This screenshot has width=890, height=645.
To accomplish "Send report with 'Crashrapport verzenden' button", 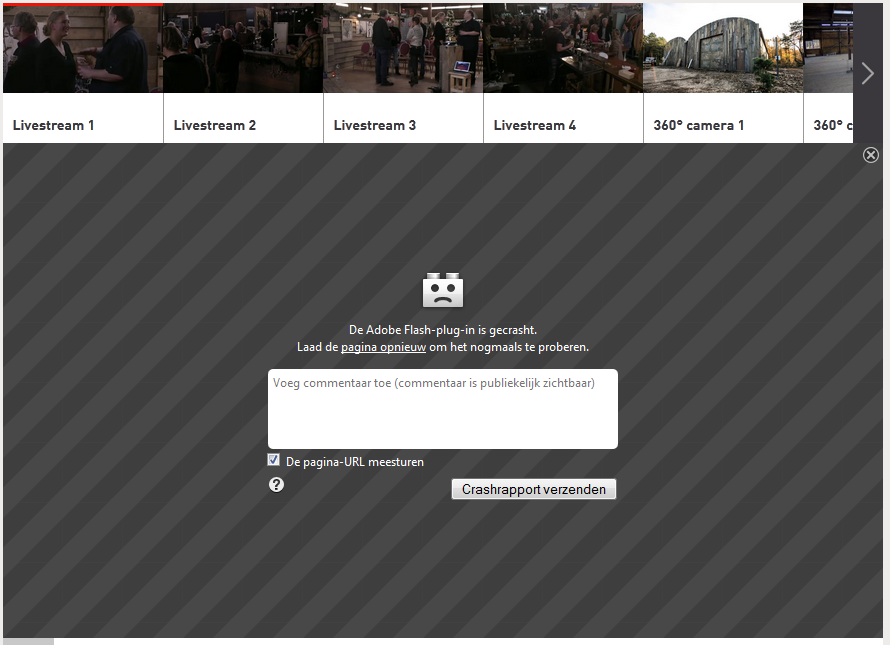I will (534, 489).
